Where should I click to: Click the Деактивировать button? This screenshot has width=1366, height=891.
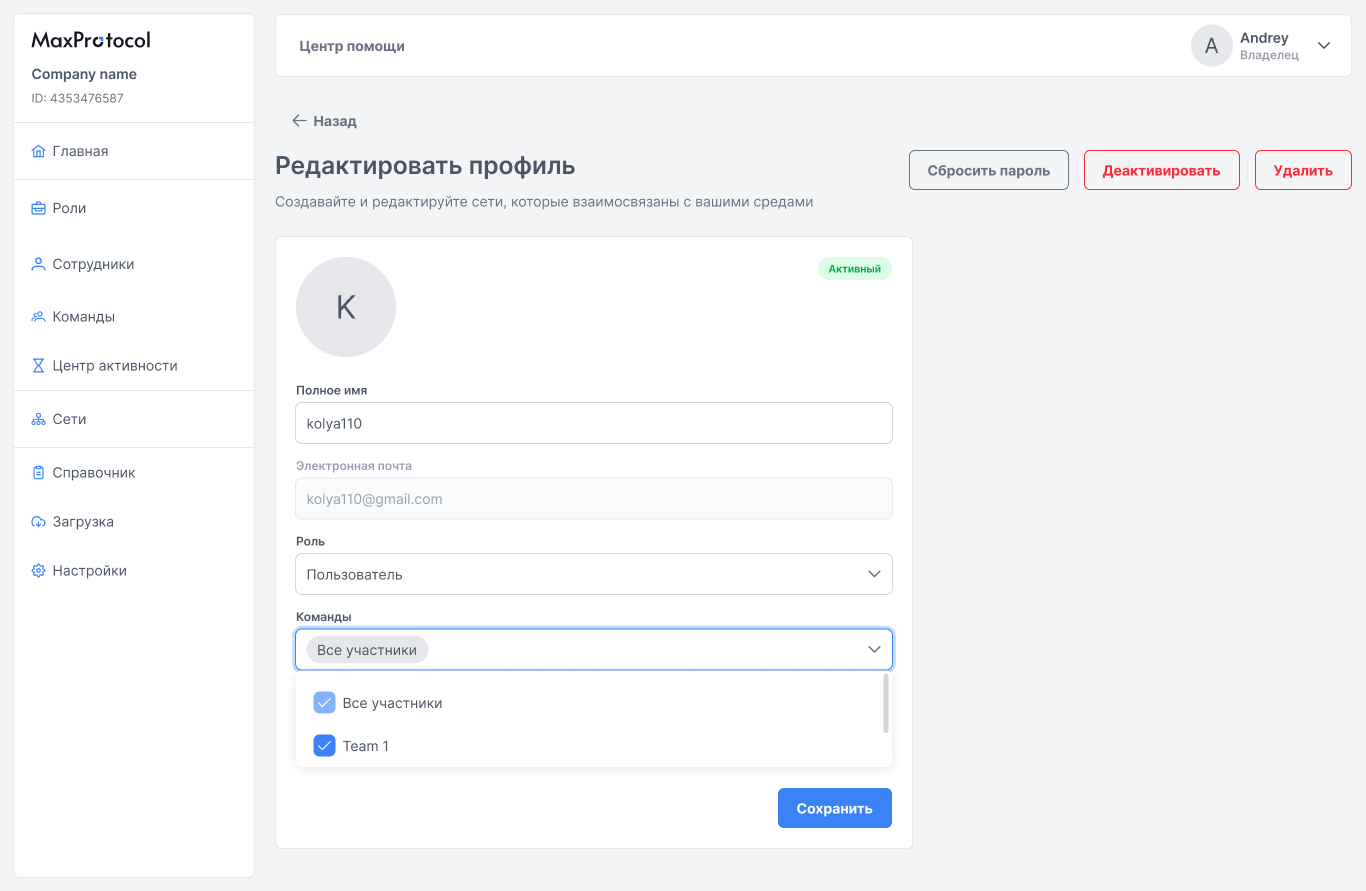point(1162,170)
